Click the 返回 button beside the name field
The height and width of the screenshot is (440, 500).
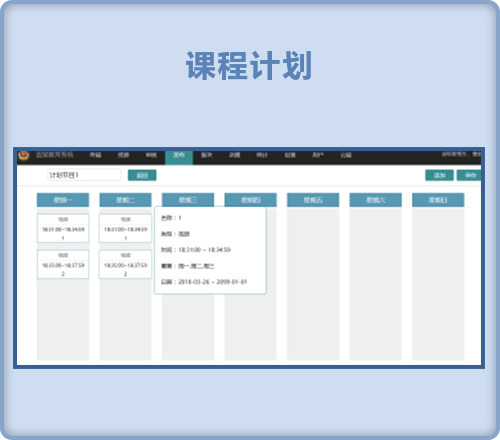point(142,175)
